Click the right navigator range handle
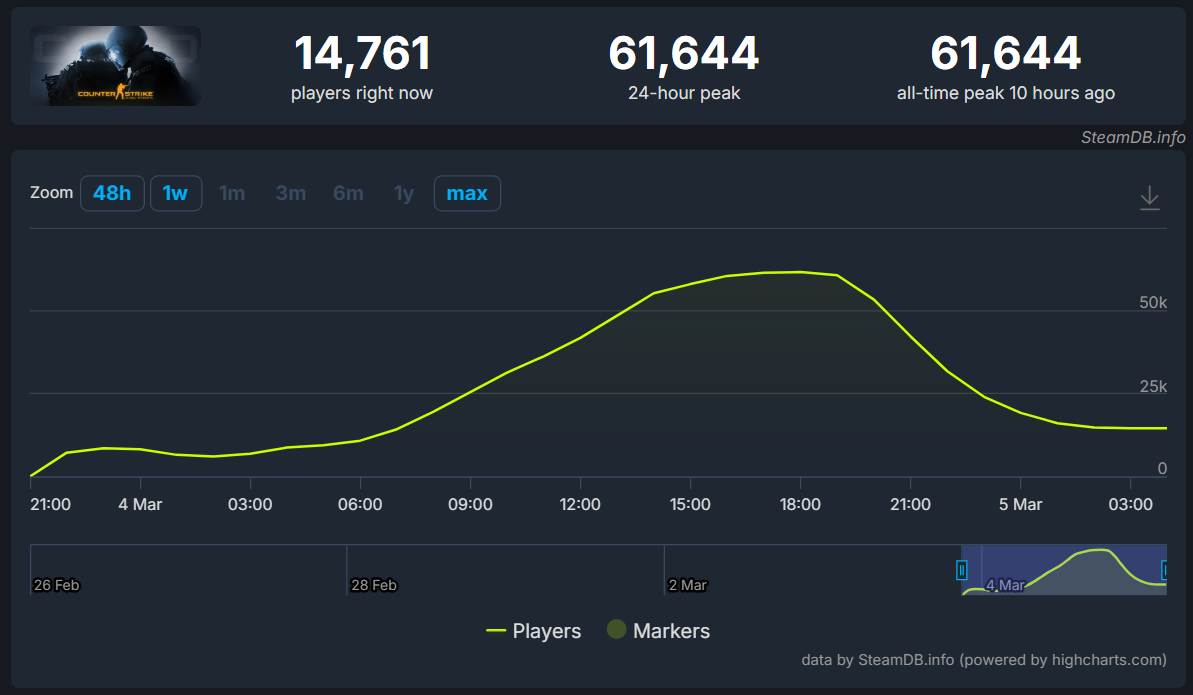The width and height of the screenshot is (1193, 695). coord(1163,568)
